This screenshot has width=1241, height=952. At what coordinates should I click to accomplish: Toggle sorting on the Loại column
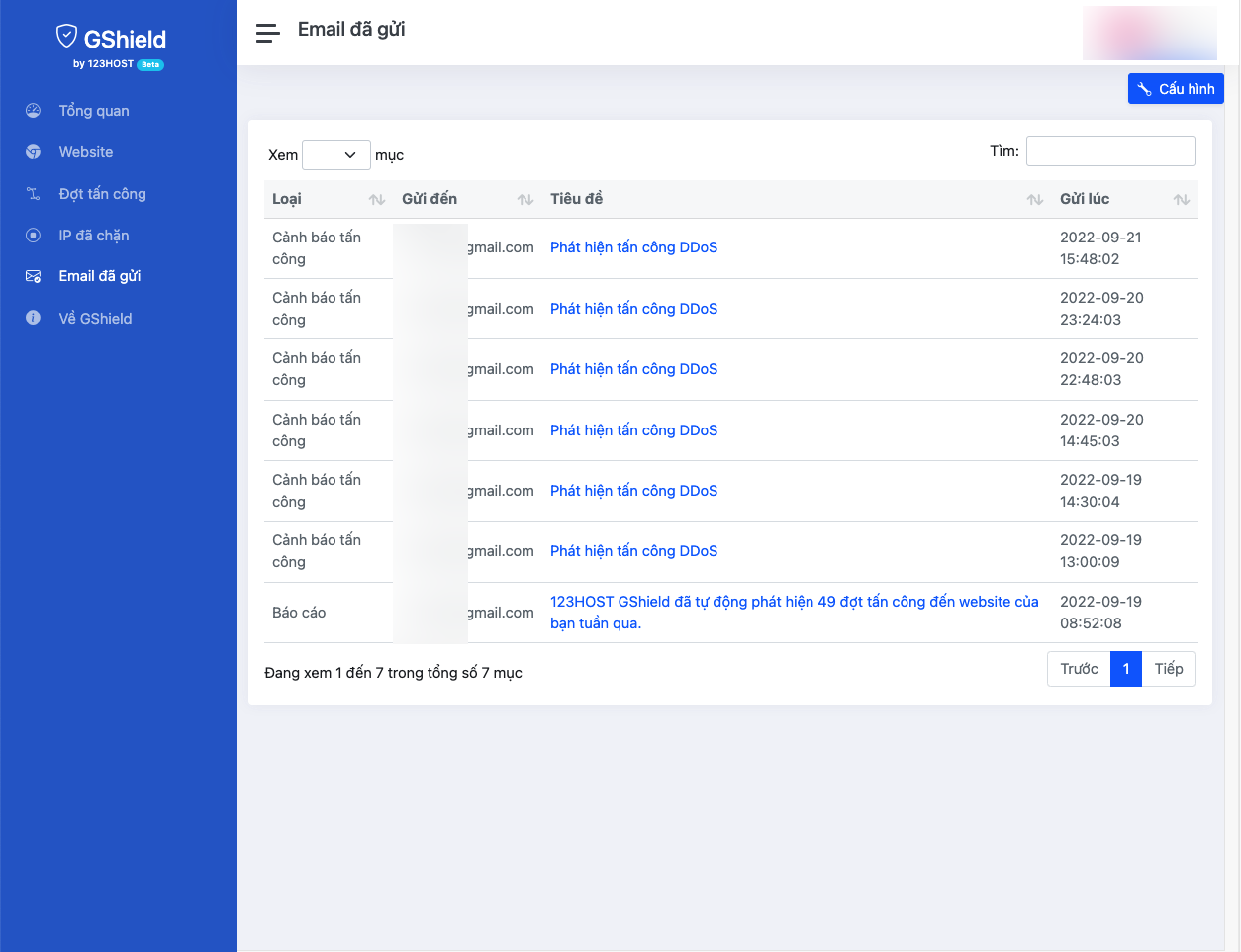pos(377,199)
